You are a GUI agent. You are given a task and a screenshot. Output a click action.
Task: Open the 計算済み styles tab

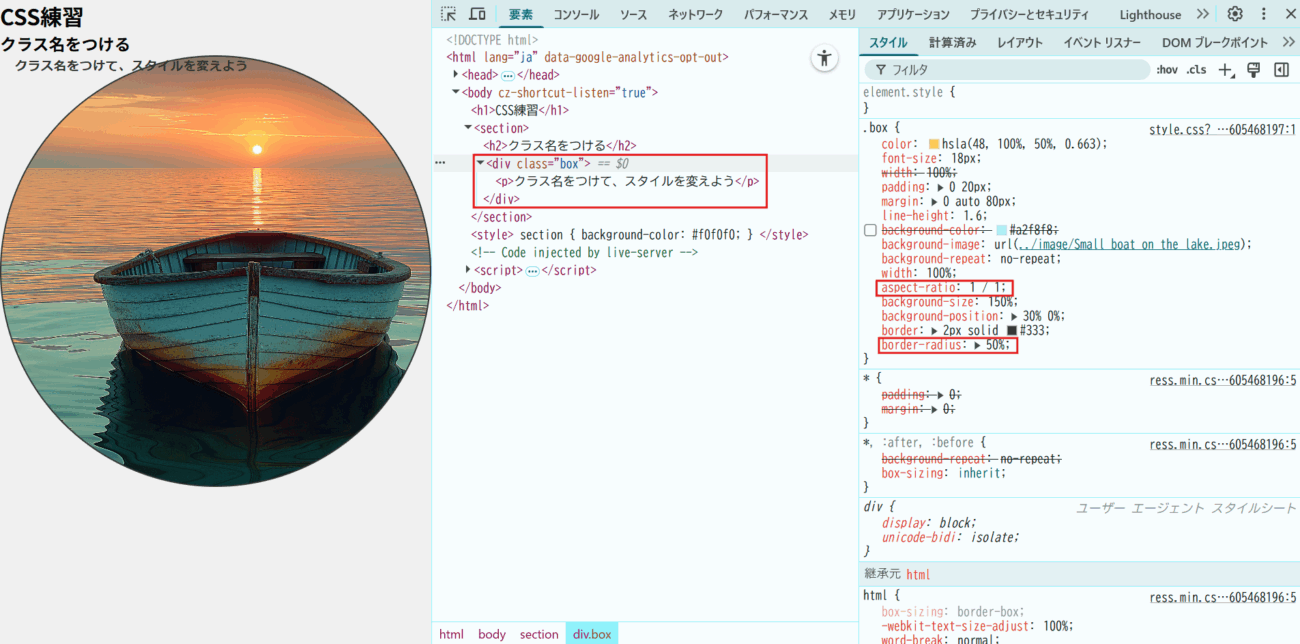point(952,43)
